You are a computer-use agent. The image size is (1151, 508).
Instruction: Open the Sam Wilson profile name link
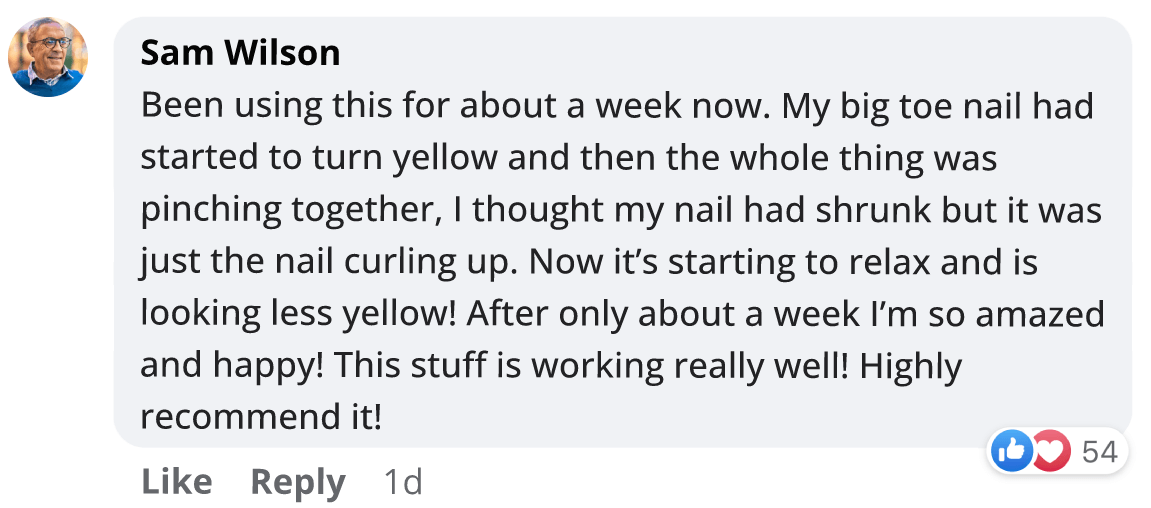coord(240,52)
